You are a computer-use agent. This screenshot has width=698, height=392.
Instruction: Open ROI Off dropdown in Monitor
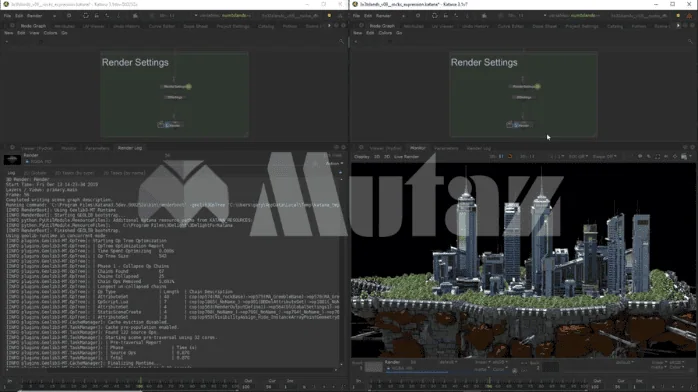coord(578,157)
